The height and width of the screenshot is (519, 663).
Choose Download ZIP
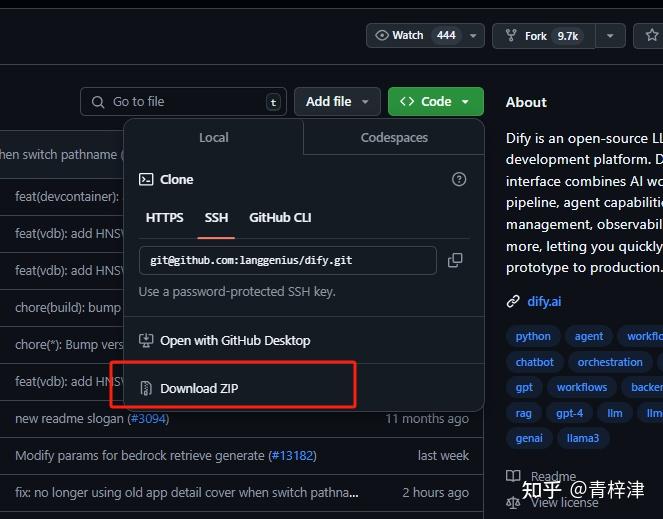click(199, 388)
